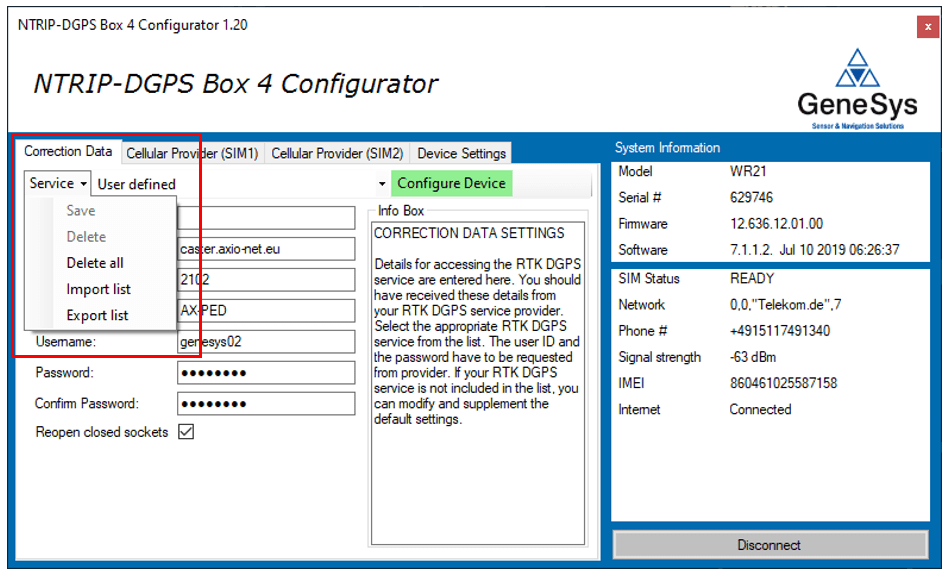The image size is (949, 575).
Task: Click the mountpoint field showing AX-PED
Action: [x=266, y=310]
